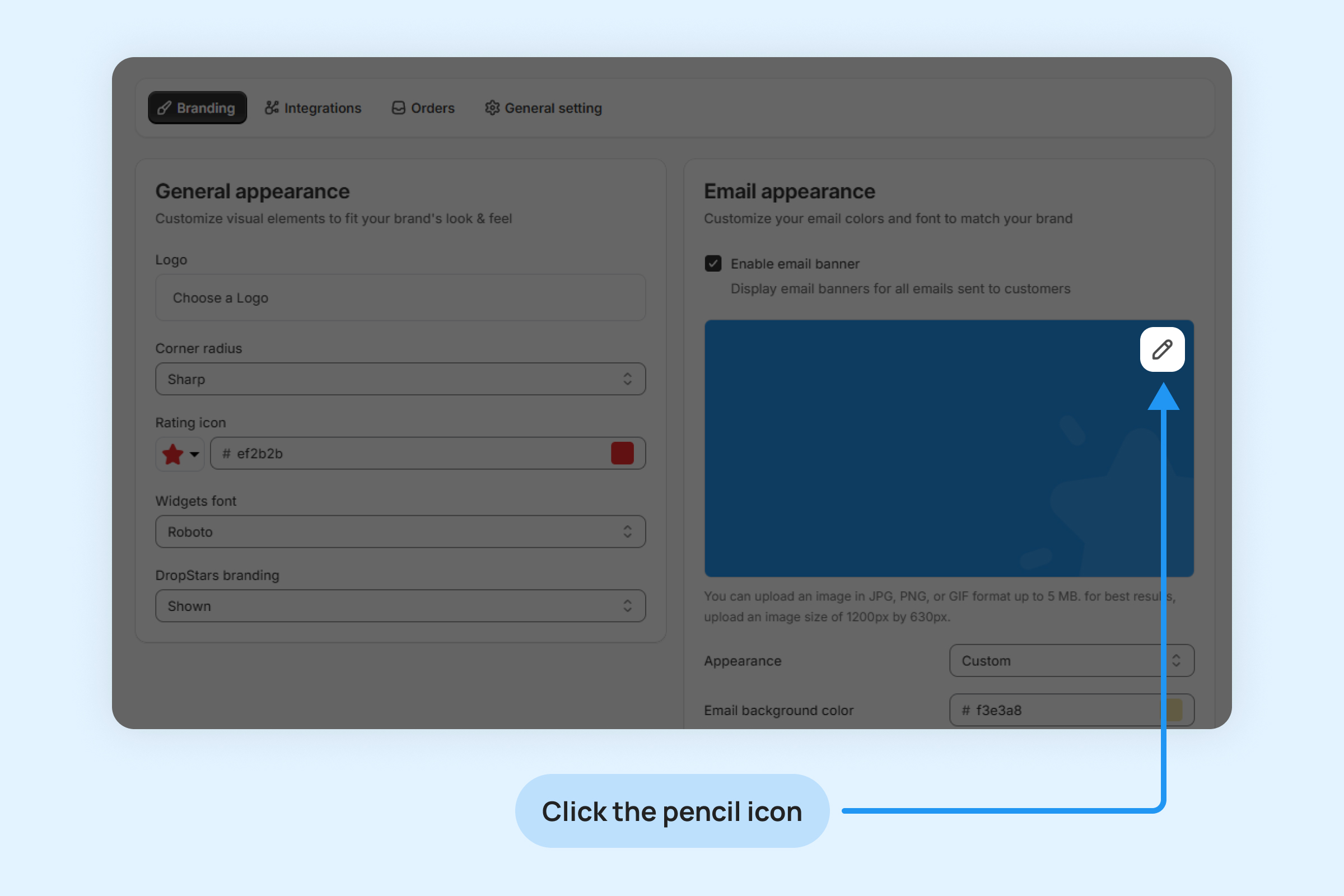Click the Integrations puzzle icon

pos(272,108)
